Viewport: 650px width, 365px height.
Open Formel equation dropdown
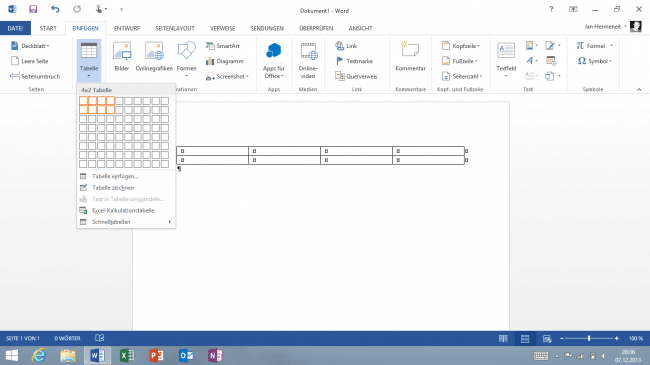point(594,46)
